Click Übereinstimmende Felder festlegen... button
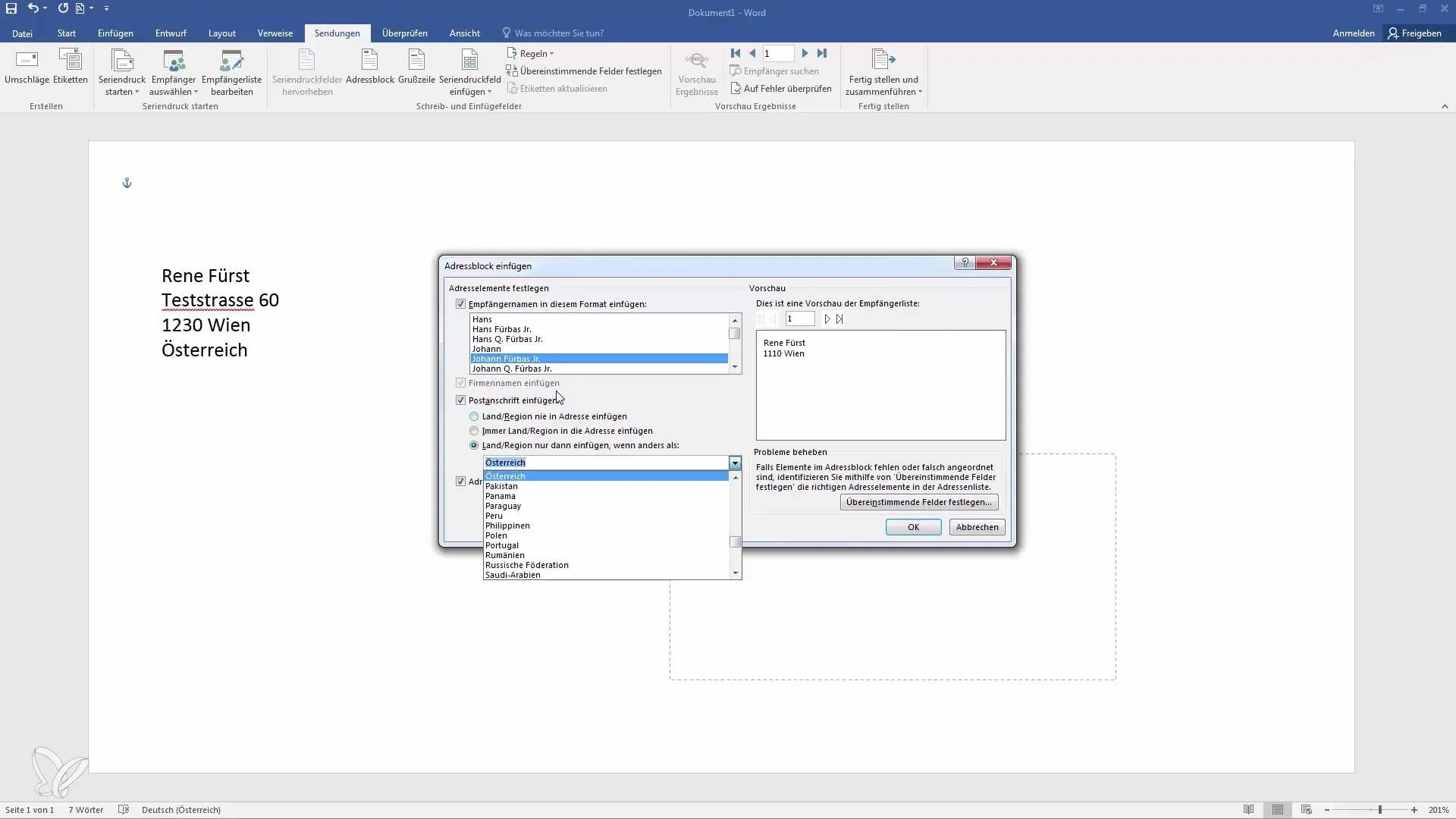 click(919, 502)
